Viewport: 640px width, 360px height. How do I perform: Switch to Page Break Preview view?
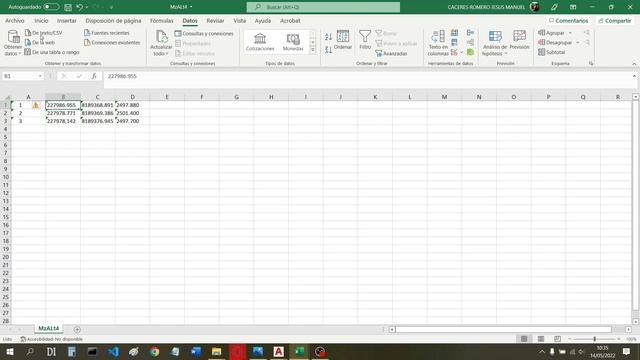[x=557, y=339]
